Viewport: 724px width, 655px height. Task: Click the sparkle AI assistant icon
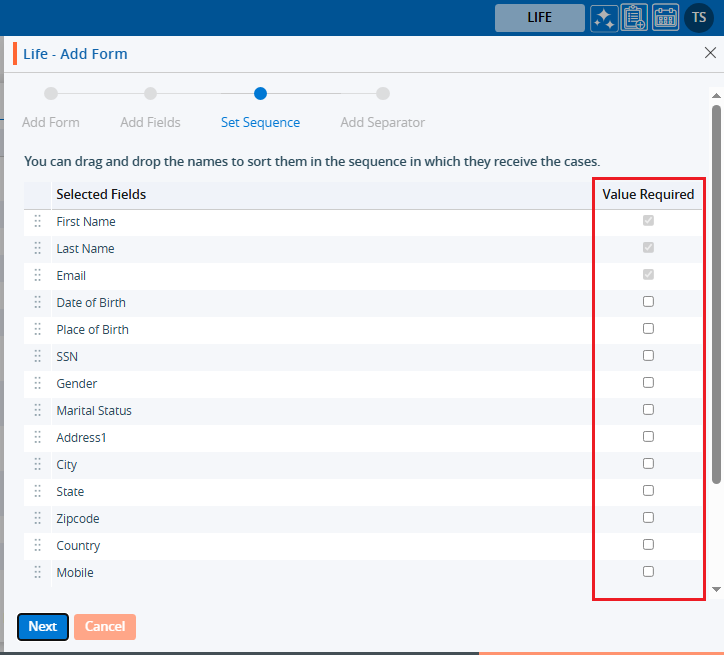pyautogui.click(x=603, y=18)
